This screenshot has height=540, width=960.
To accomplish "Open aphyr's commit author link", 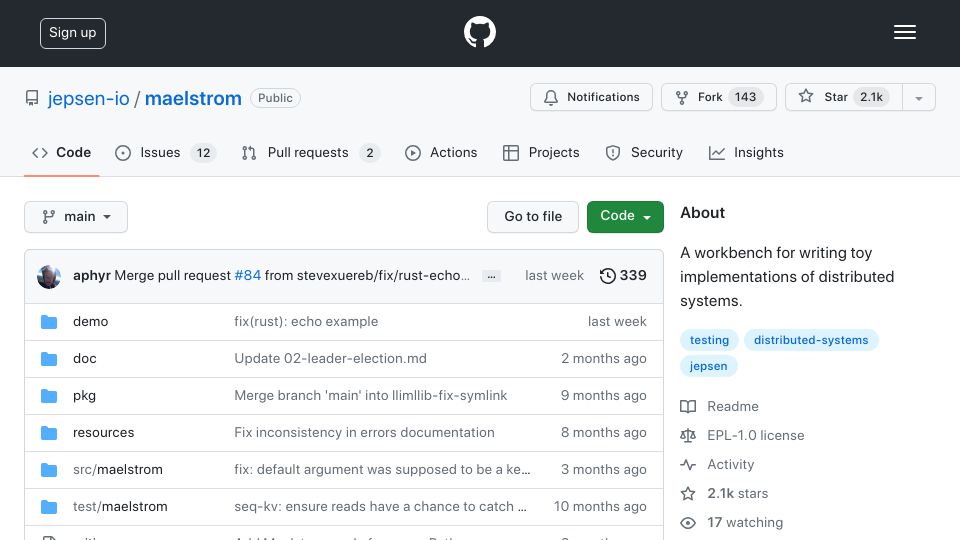I will tap(92, 276).
